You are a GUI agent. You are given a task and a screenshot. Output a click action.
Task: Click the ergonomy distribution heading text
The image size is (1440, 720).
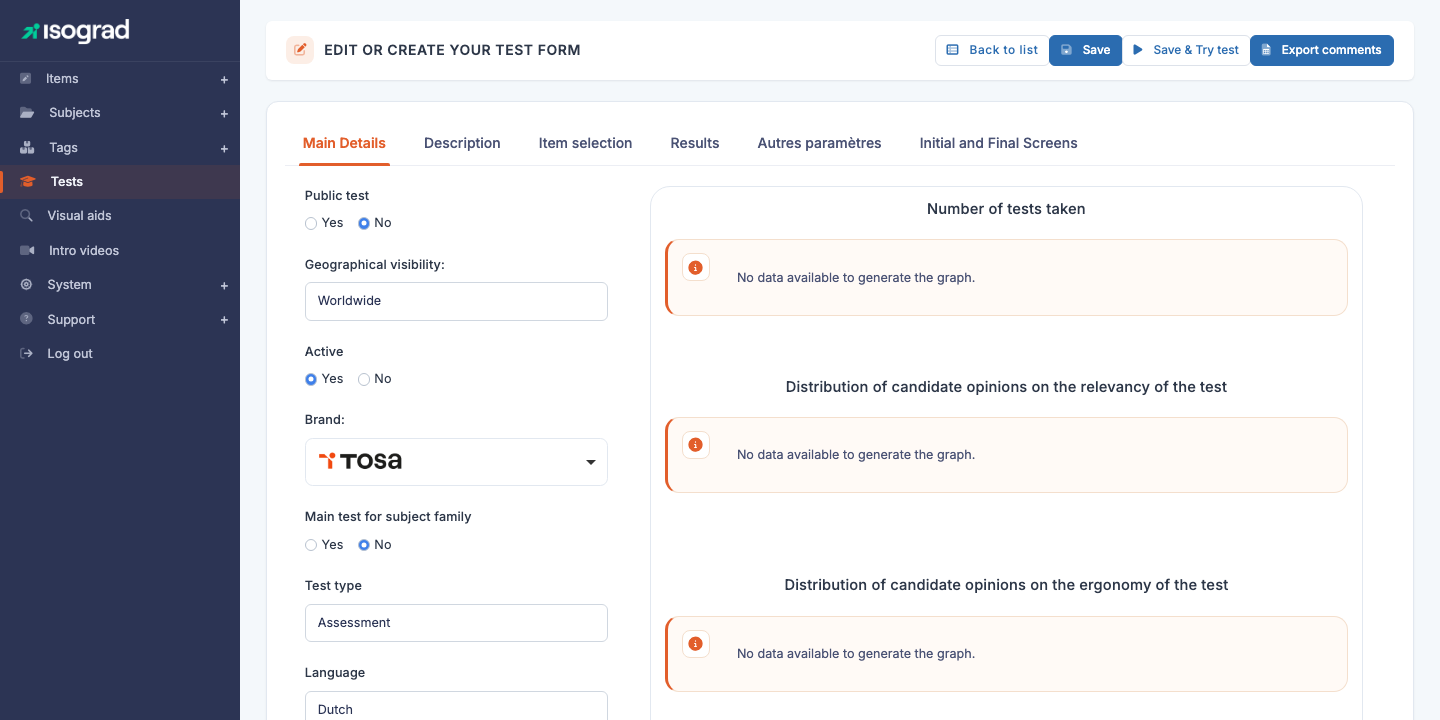1006,585
